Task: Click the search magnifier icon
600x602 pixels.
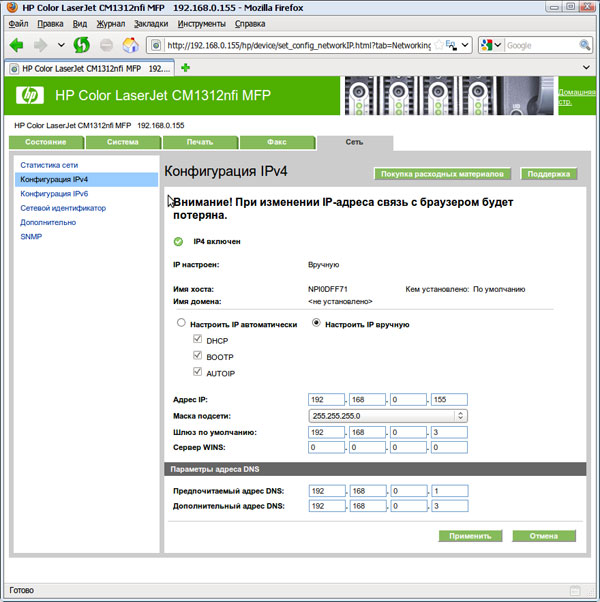Action: (585, 45)
